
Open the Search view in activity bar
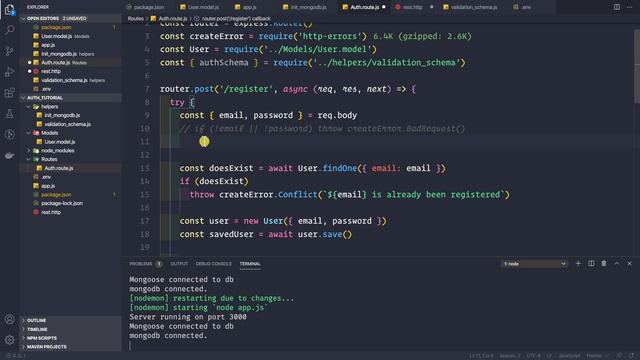point(9,30)
